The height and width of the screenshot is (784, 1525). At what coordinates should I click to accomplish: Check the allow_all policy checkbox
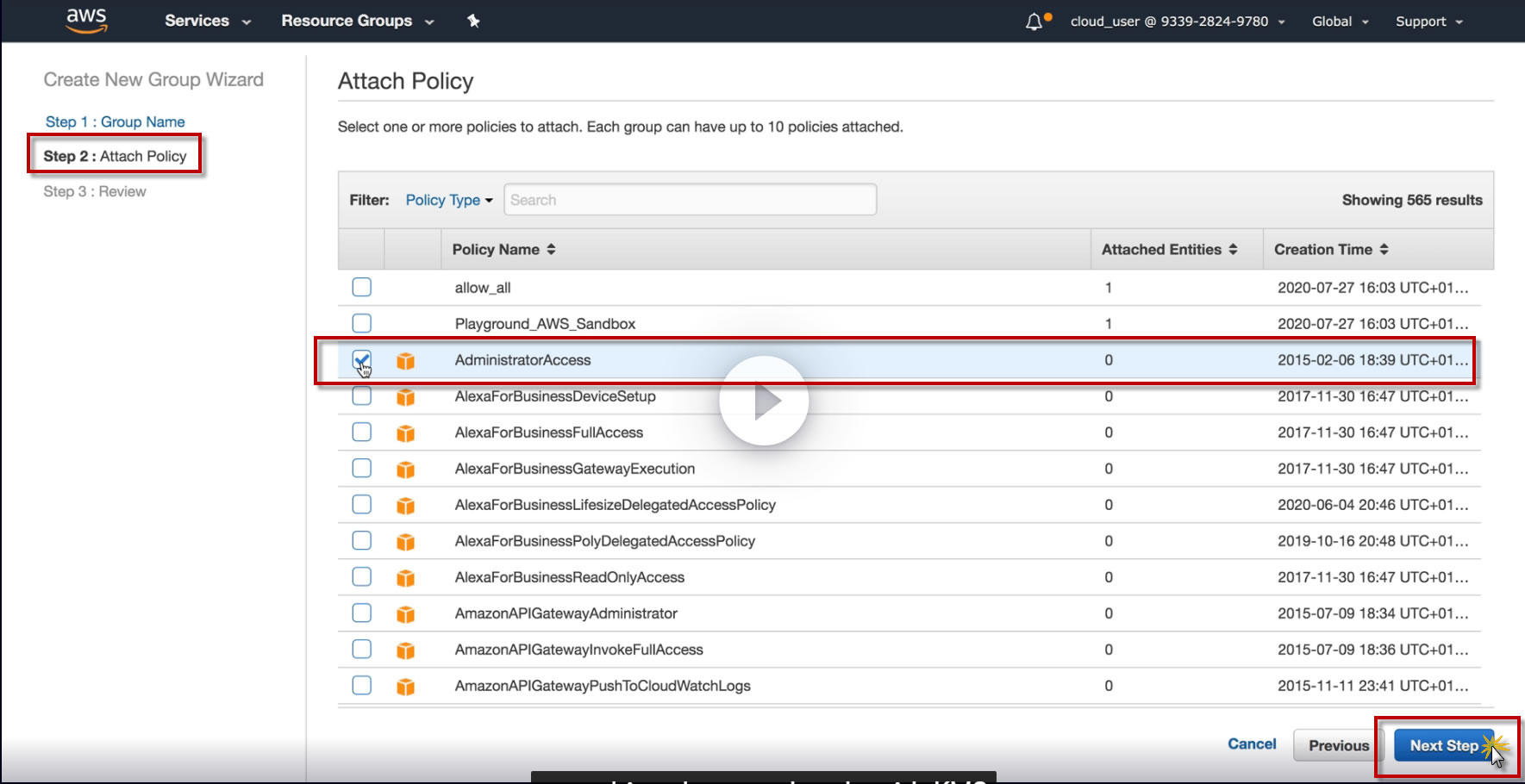[x=362, y=287]
